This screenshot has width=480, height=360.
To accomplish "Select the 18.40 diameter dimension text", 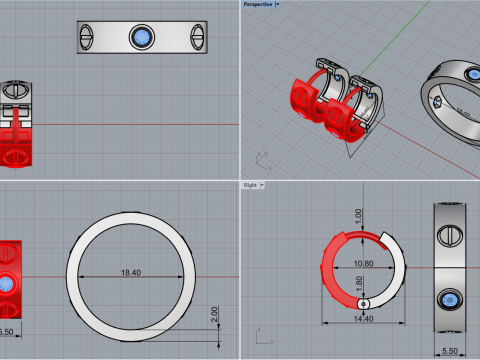I will click(x=131, y=273).
